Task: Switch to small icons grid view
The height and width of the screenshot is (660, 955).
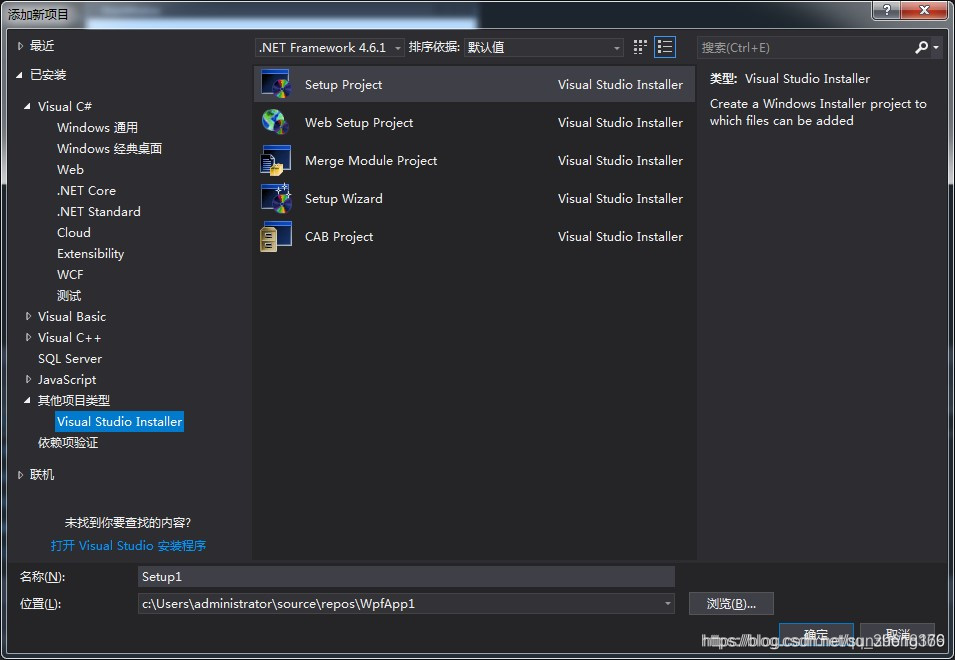Action: click(640, 47)
